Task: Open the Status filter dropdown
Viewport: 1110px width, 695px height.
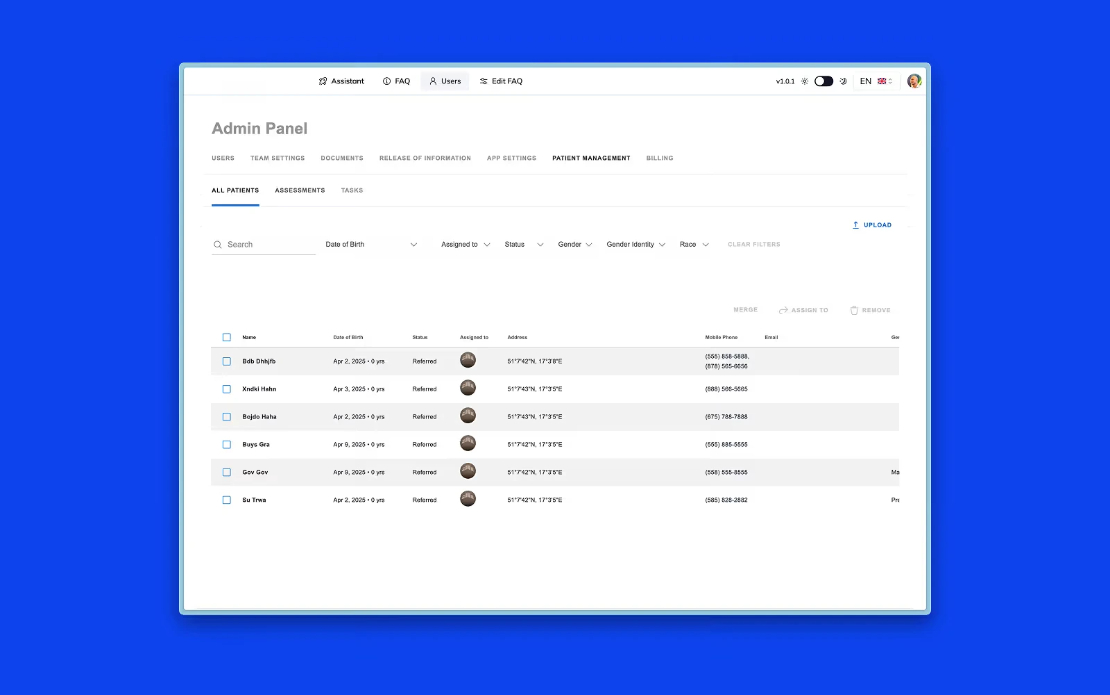Action: [524, 245]
